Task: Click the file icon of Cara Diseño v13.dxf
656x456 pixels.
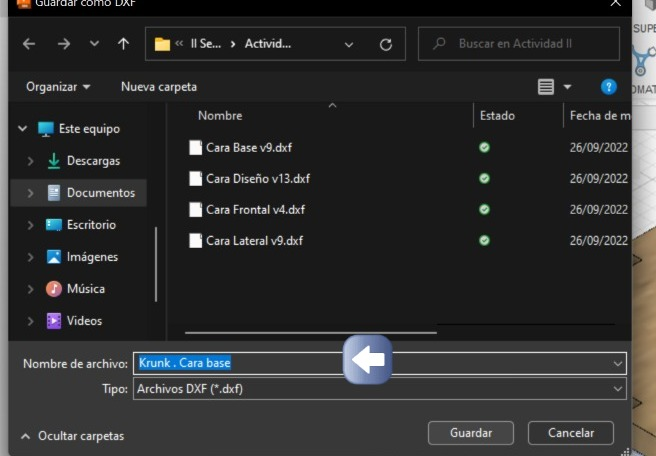Action: coord(195,179)
